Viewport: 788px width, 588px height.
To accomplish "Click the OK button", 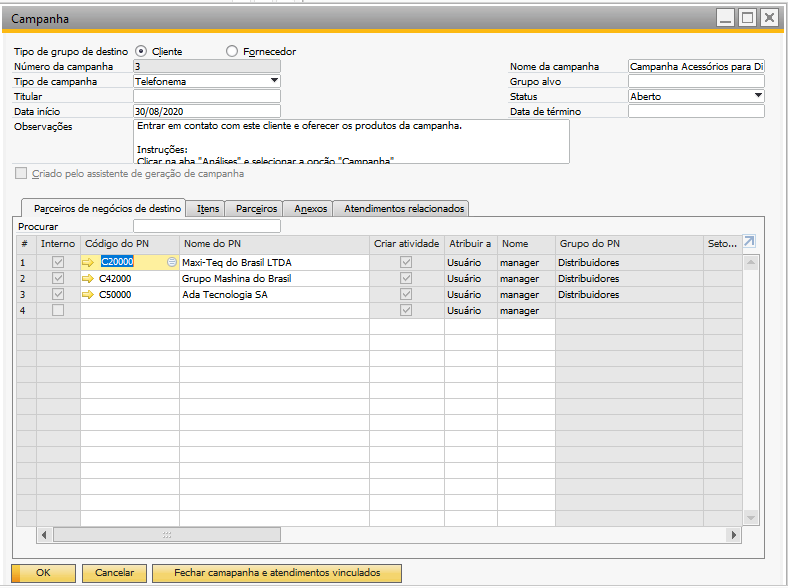I will pyautogui.click(x=44, y=573).
